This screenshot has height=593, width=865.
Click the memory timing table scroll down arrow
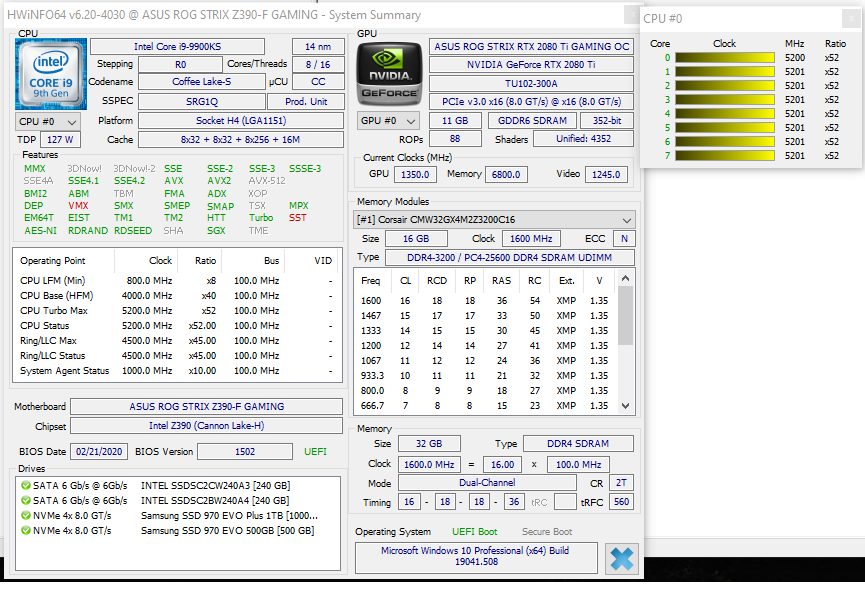(x=625, y=405)
